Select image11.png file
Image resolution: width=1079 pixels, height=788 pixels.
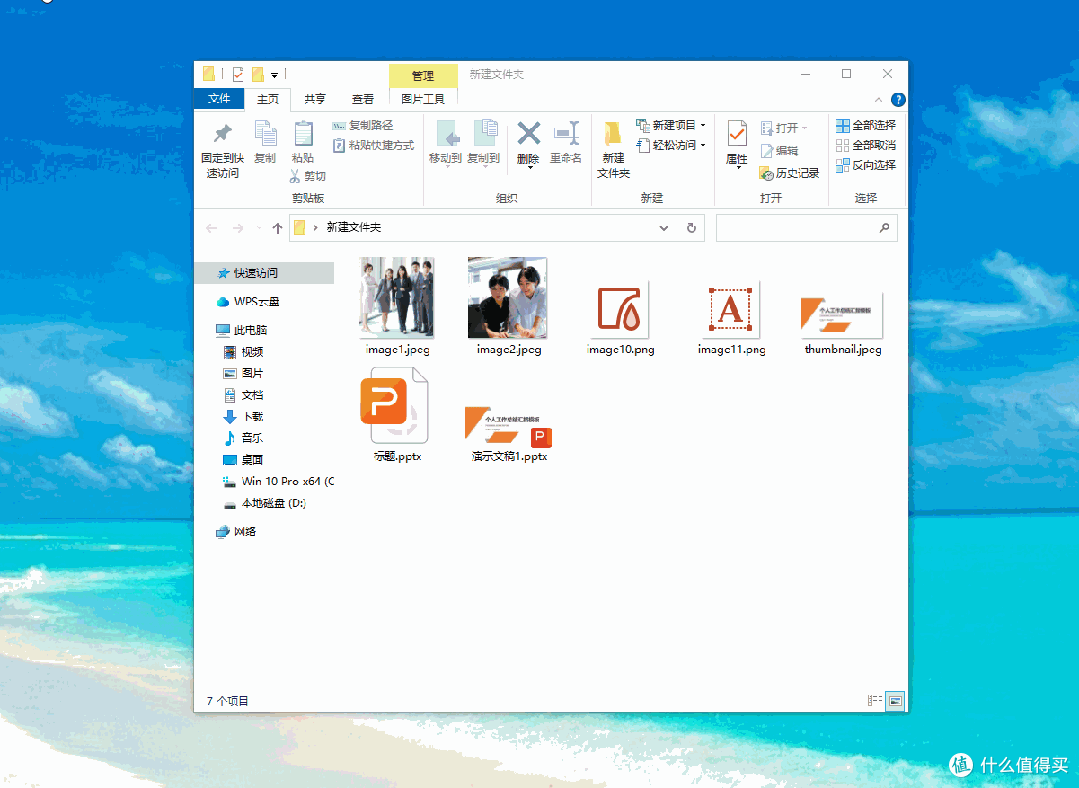pos(731,318)
